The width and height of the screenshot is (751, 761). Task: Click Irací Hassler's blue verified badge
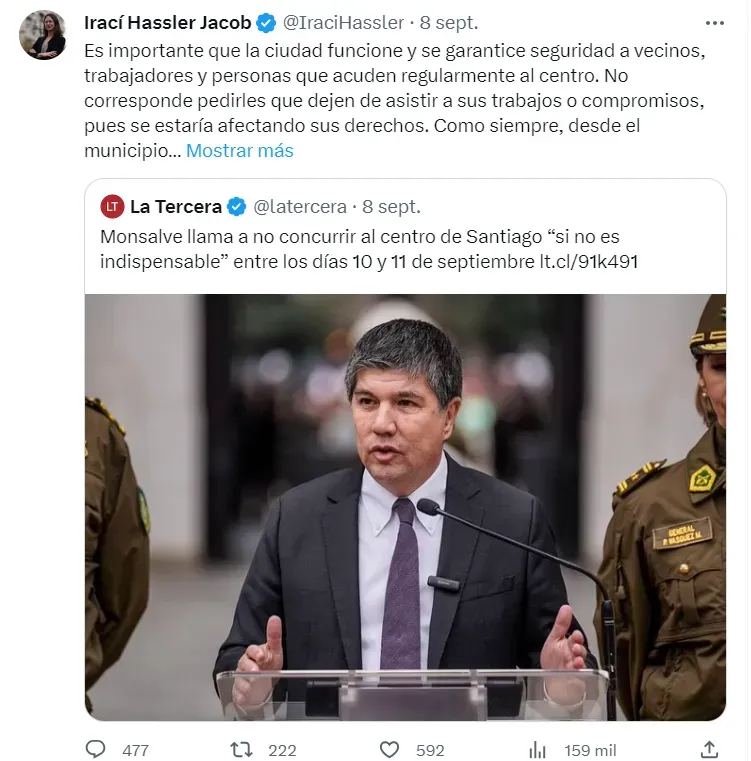266,23
